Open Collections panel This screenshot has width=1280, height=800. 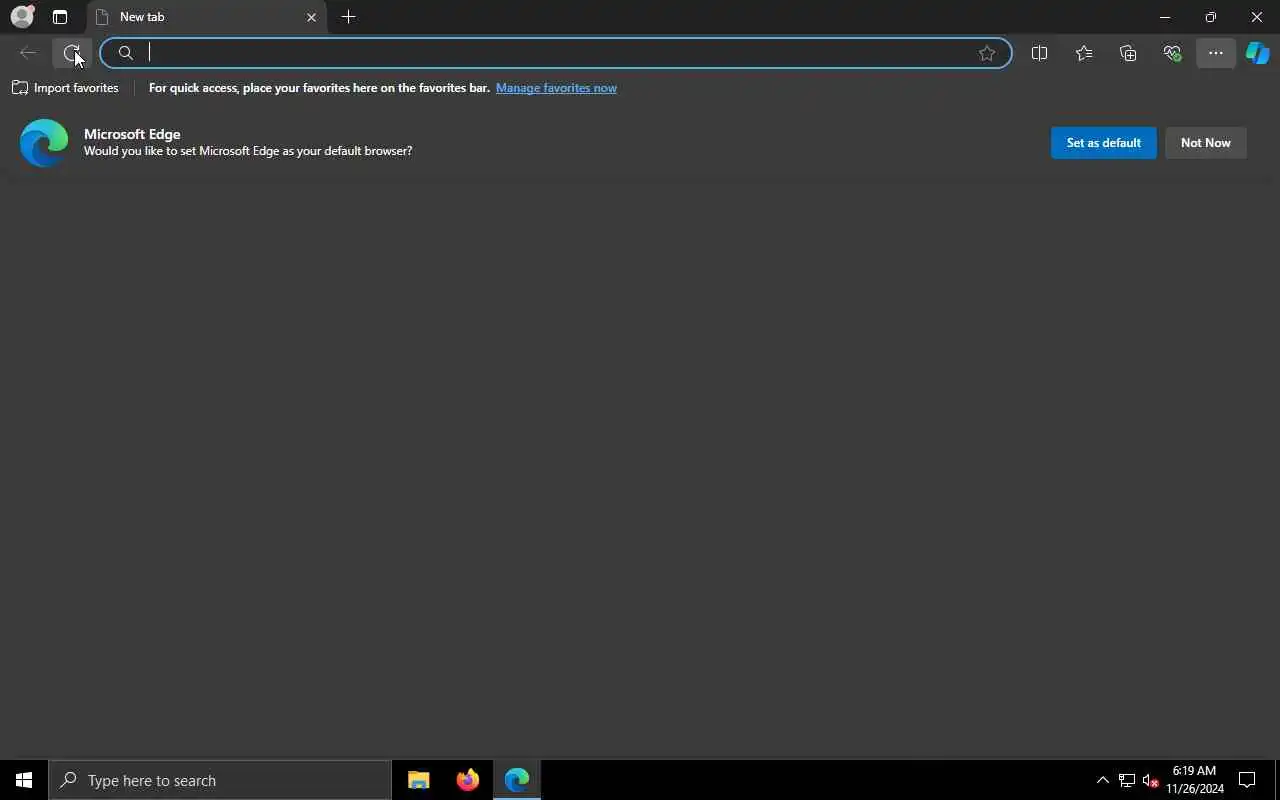[x=1128, y=53]
